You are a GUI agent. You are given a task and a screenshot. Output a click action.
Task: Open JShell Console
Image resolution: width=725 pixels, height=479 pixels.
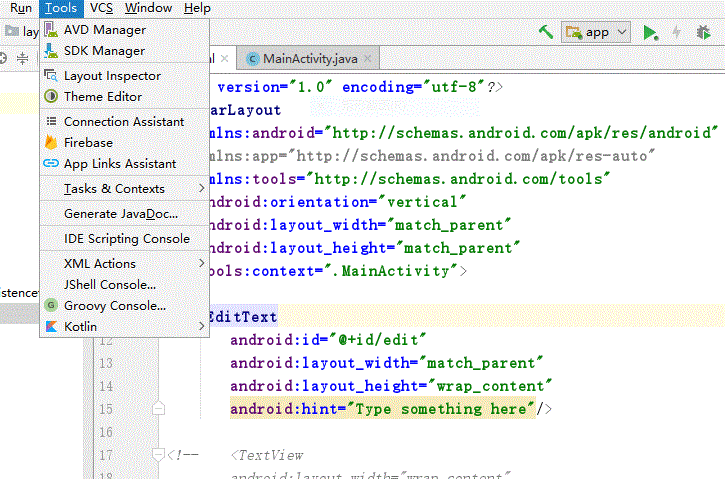tap(124, 285)
